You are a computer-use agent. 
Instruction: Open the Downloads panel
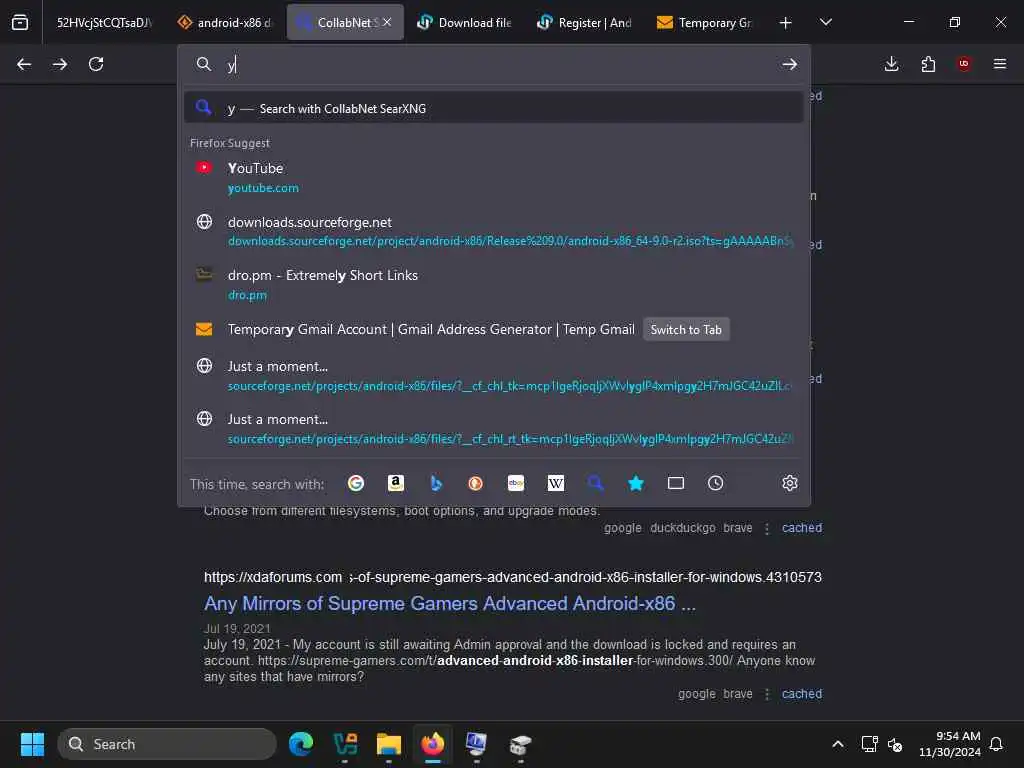point(891,64)
